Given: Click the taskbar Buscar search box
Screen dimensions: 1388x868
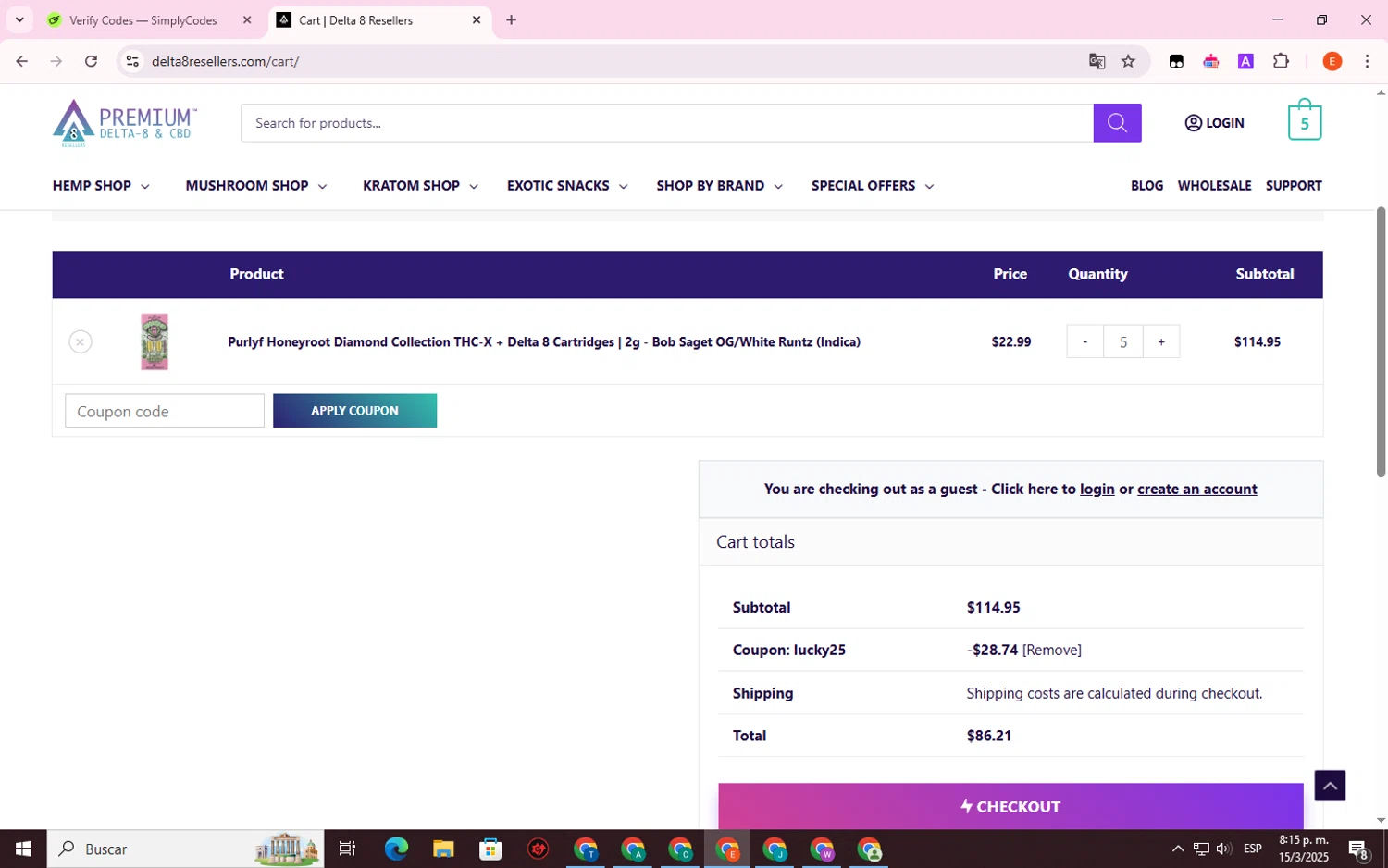Looking at the screenshot, I should coord(185,849).
